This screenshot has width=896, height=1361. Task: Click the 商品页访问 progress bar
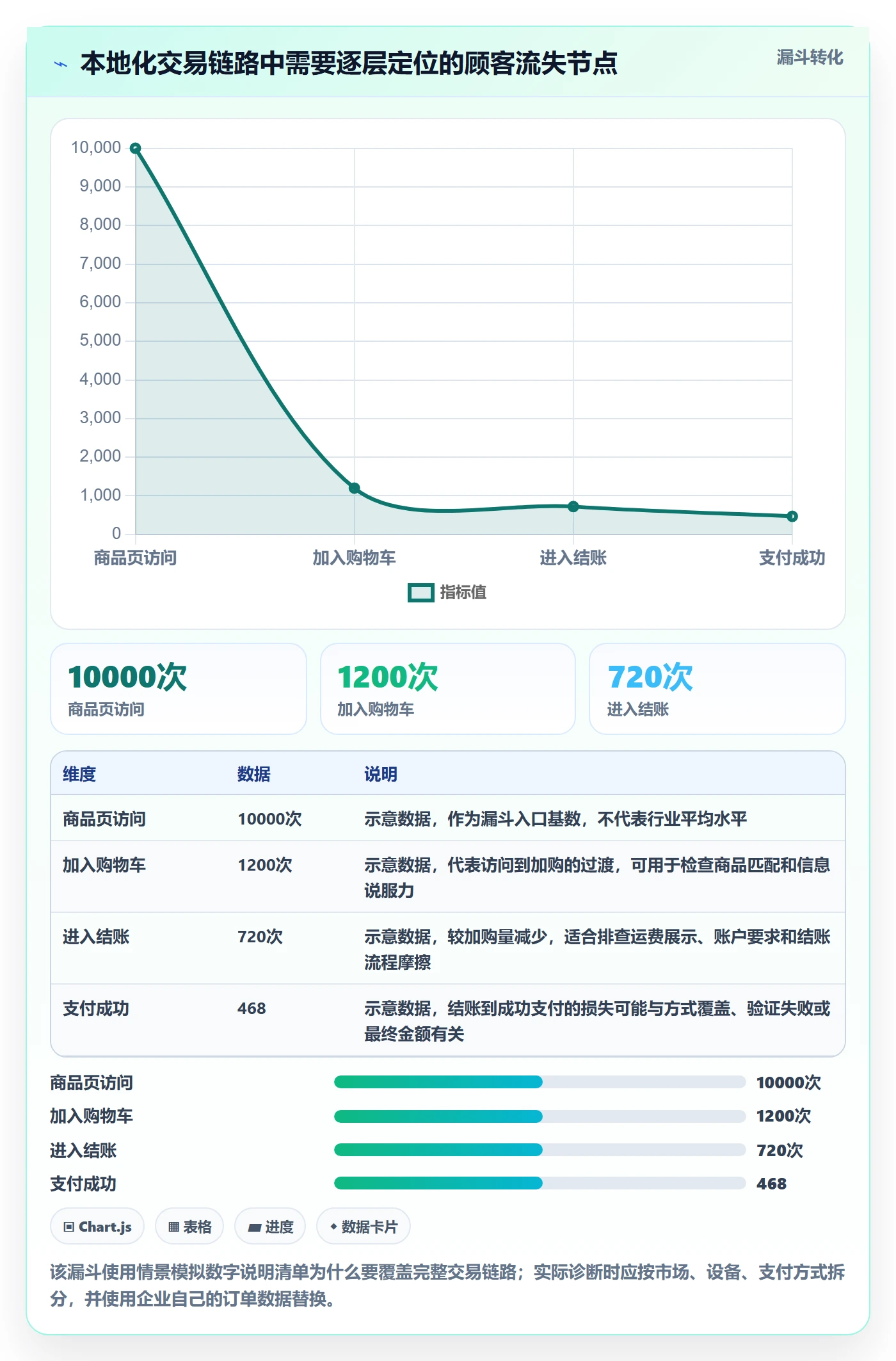tap(540, 1082)
